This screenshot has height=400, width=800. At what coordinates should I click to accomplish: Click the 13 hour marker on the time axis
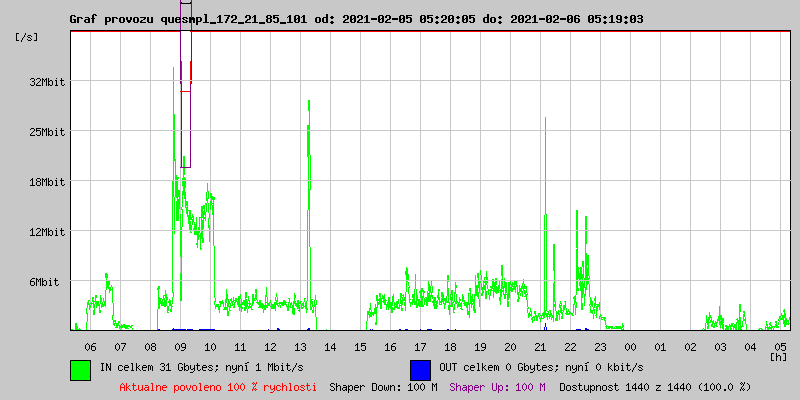300,346
